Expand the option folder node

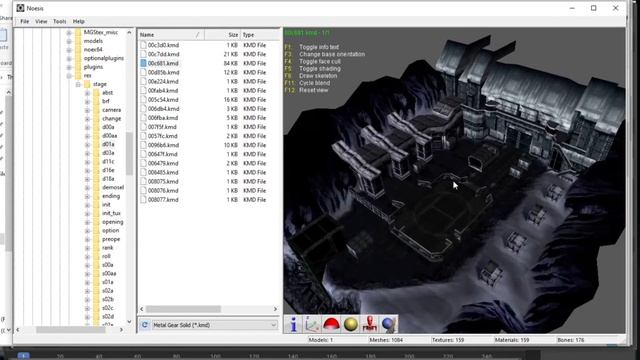point(87,231)
